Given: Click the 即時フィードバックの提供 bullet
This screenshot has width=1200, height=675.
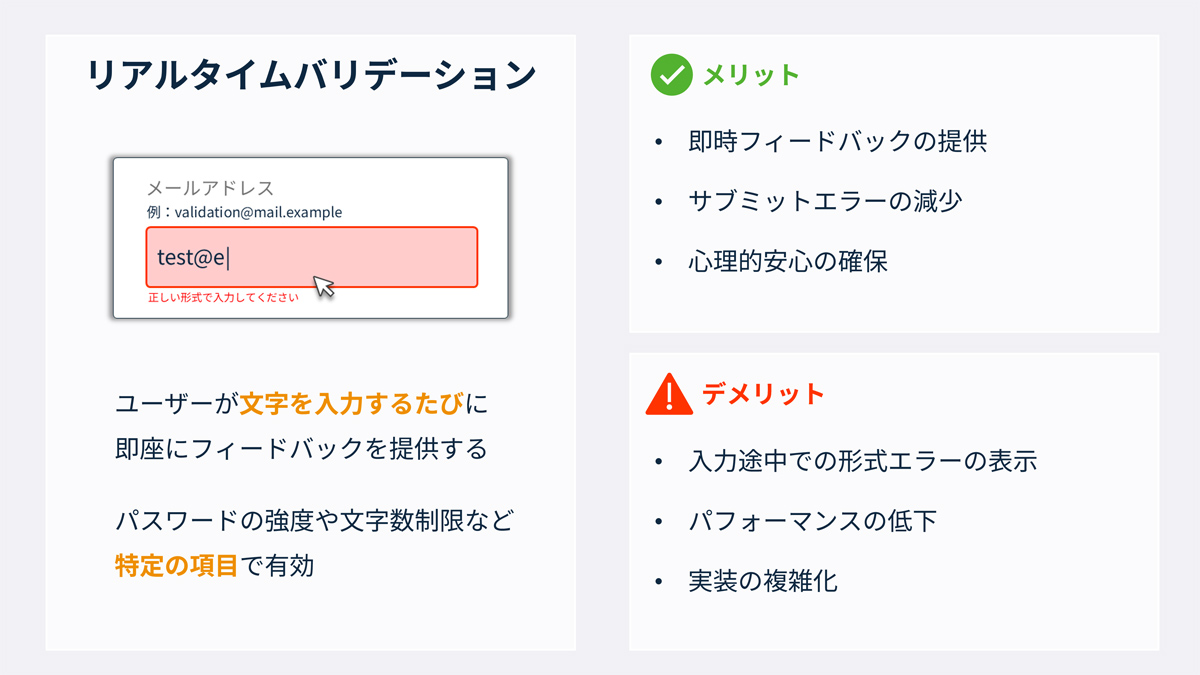Looking at the screenshot, I should pyautogui.click(x=837, y=141).
